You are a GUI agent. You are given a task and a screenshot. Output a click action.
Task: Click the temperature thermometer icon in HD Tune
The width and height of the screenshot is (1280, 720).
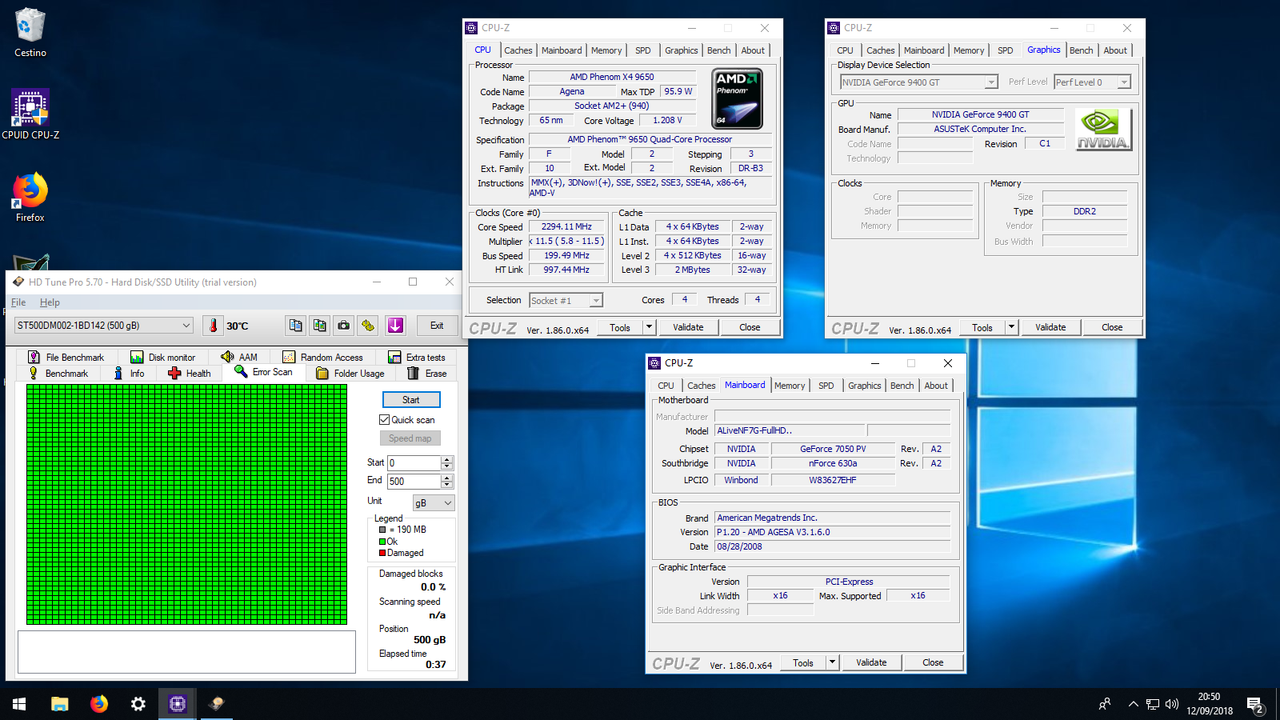pos(212,325)
